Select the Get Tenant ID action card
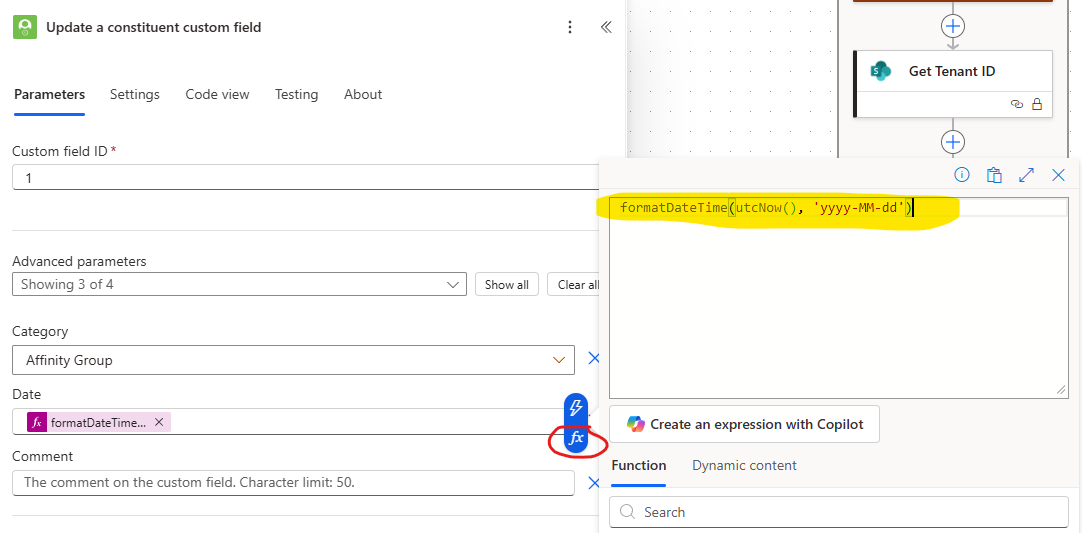The width and height of the screenshot is (1082, 533). [953, 84]
